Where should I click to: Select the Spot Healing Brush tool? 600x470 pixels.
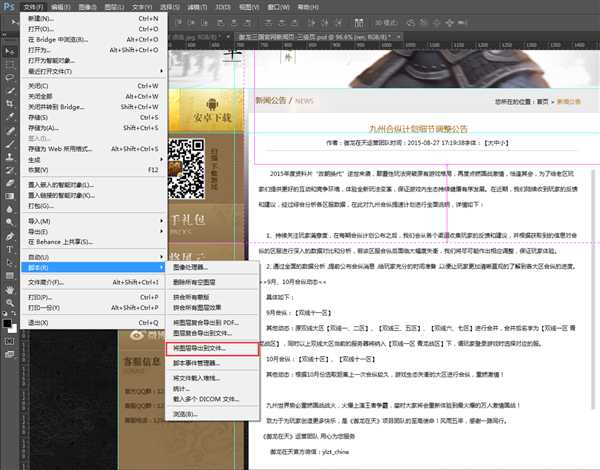(x=10, y=130)
